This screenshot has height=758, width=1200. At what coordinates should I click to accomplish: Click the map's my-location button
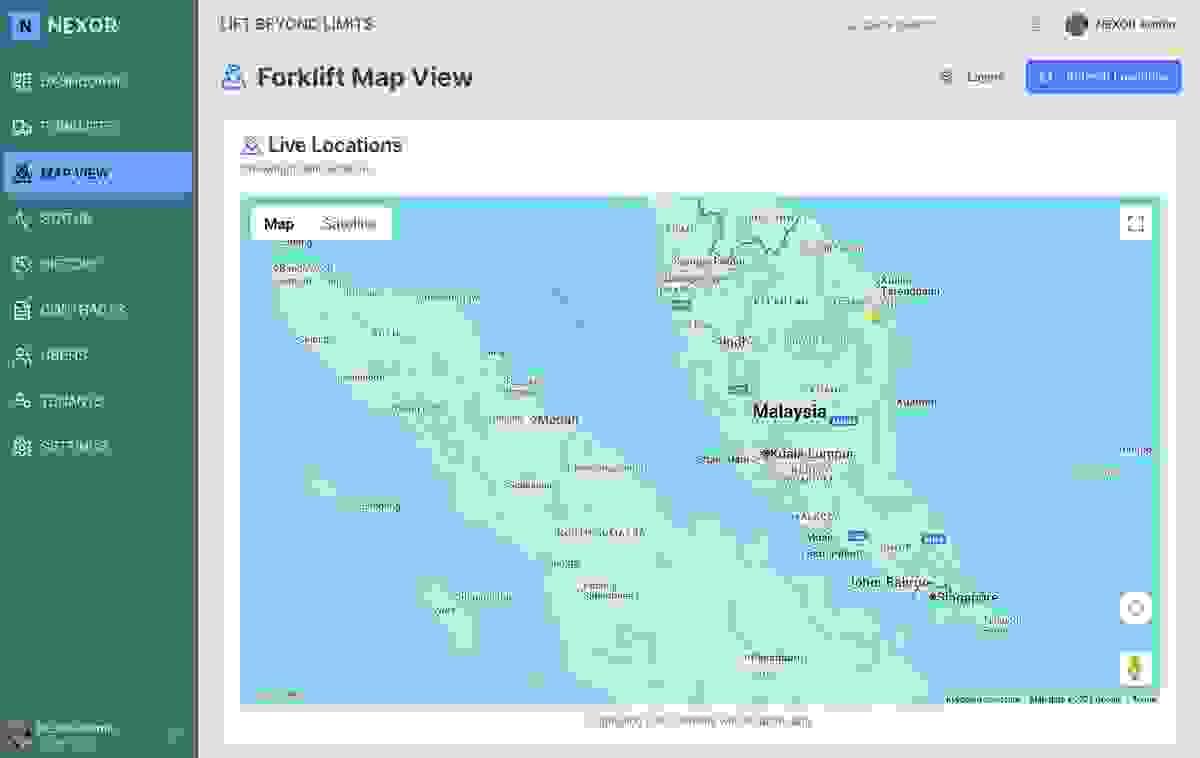click(x=1135, y=608)
